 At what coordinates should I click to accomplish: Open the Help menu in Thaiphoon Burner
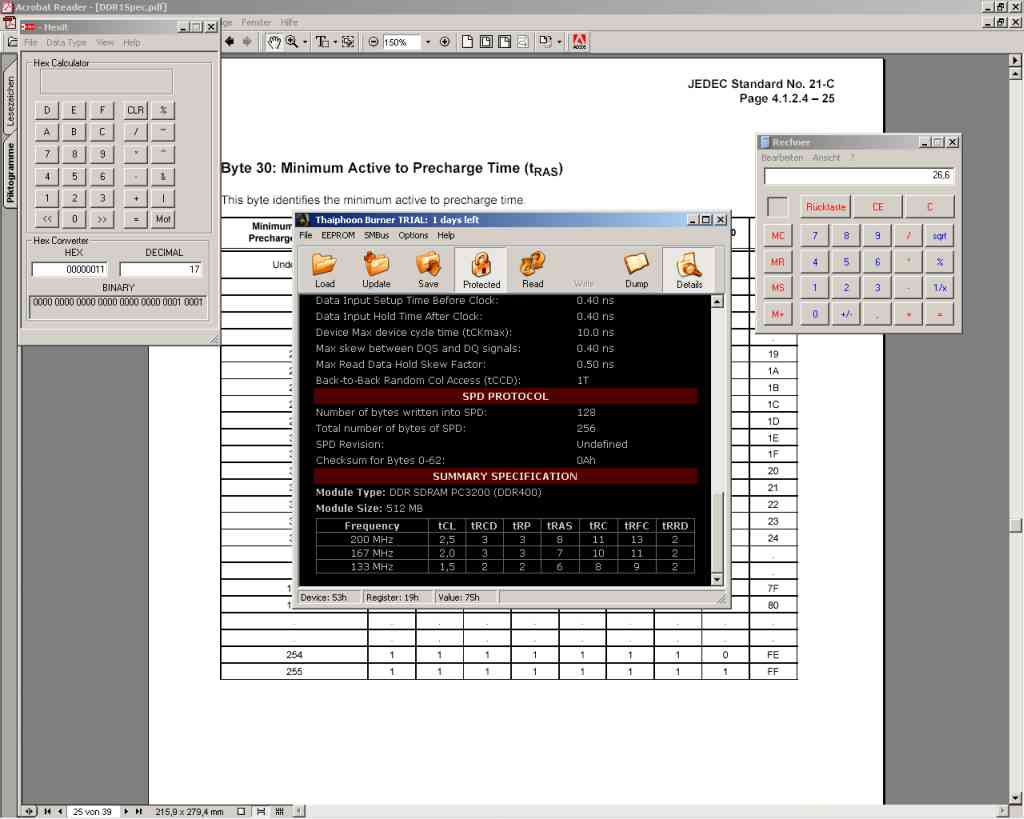click(446, 235)
